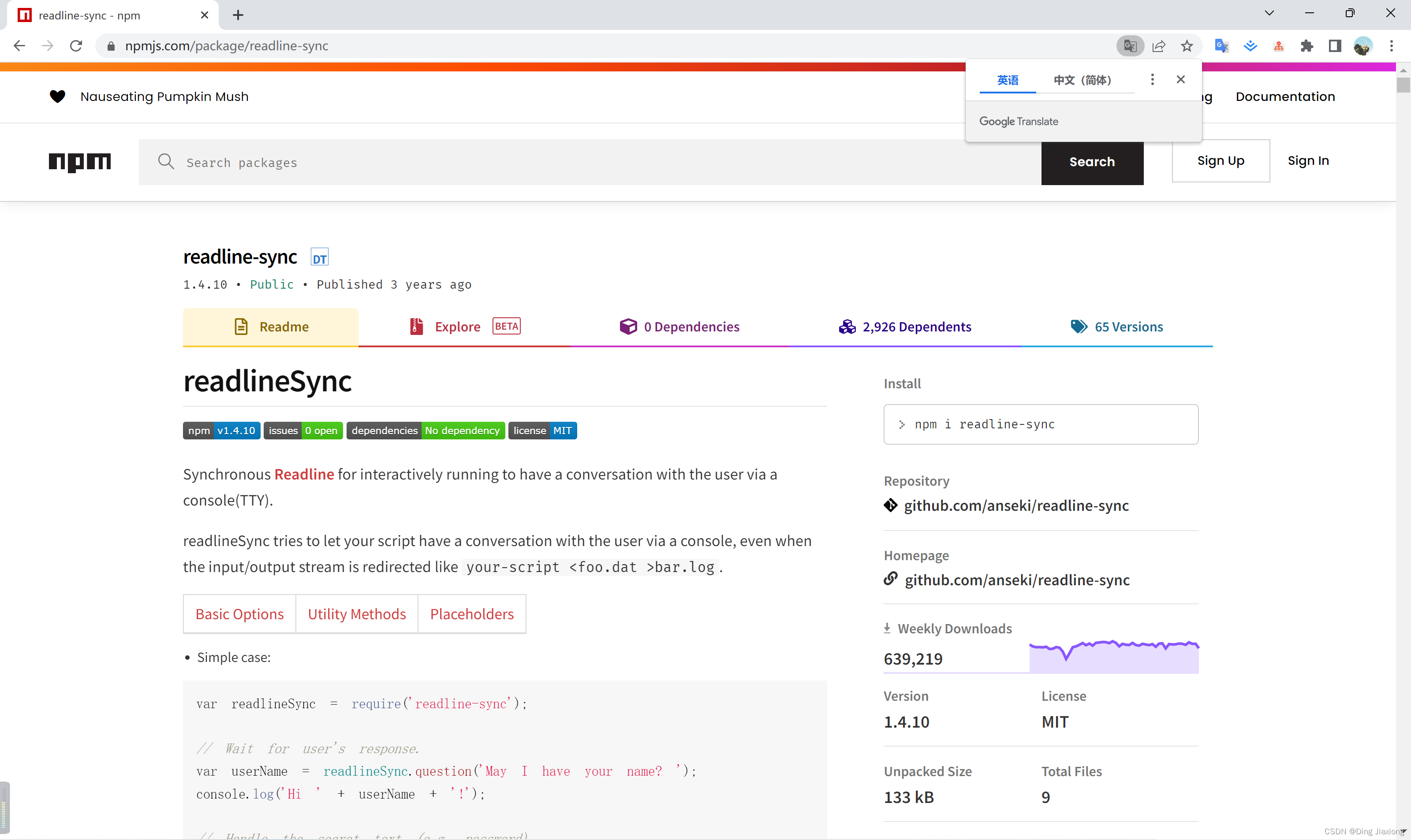Click the license MIT badge

tap(542, 431)
